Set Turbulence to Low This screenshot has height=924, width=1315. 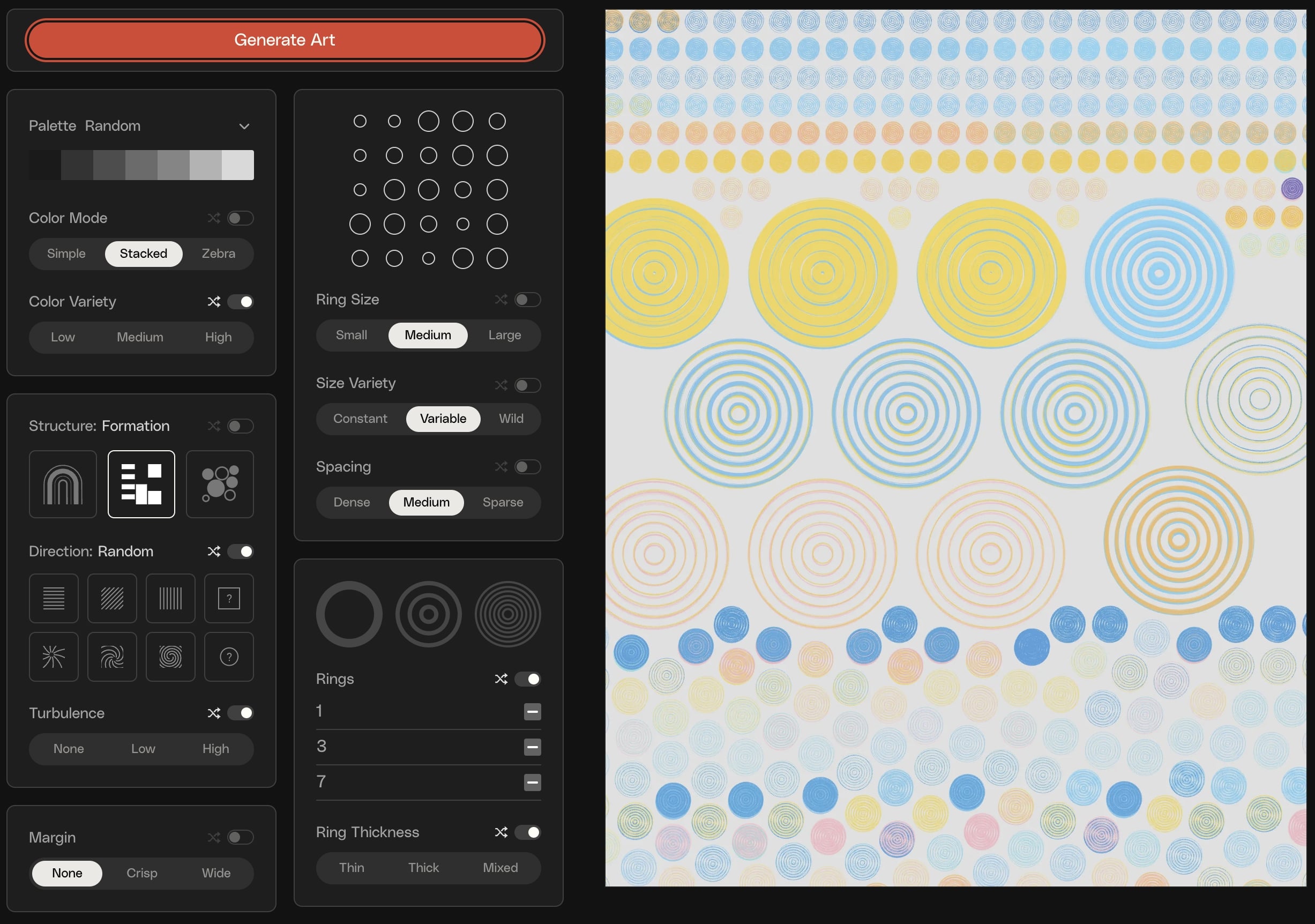143,748
